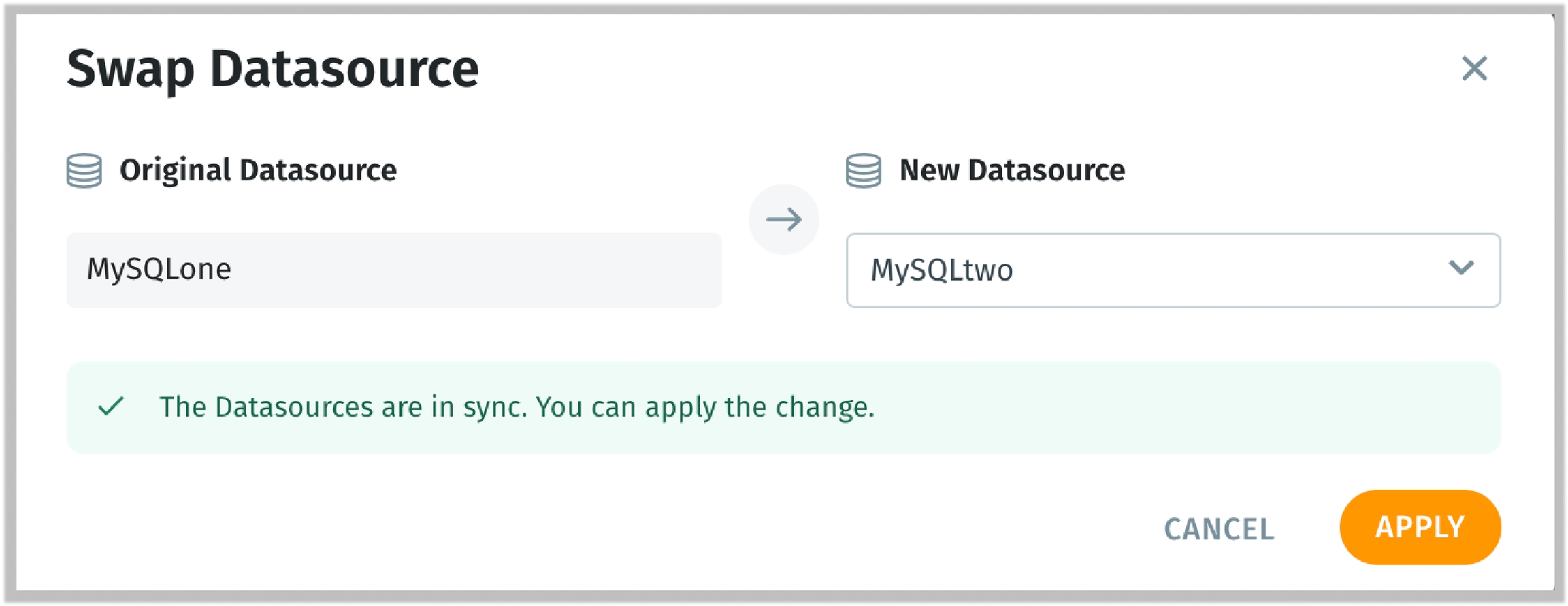1568x606 pixels.
Task: Click the New Datasource label
Action: (1012, 170)
